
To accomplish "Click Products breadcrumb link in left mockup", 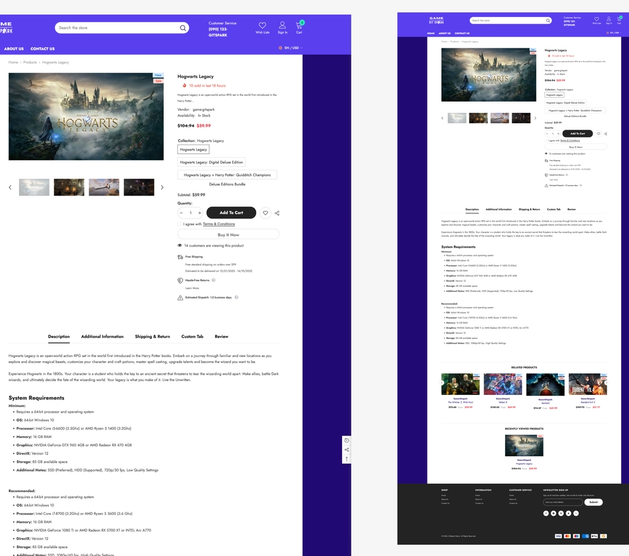I will 30,62.
